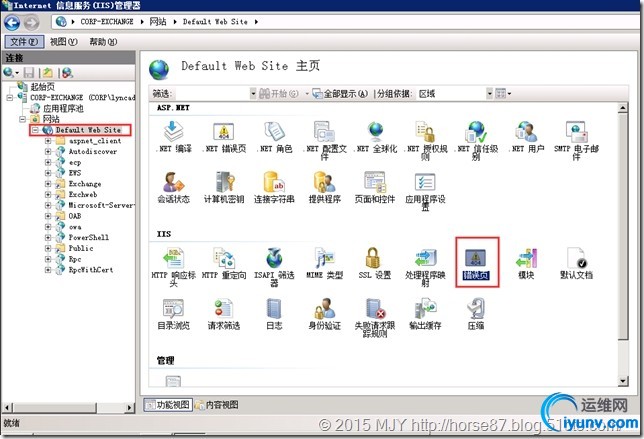Go back with the navigation arrow
This screenshot has width=644, height=439.
tap(12, 23)
